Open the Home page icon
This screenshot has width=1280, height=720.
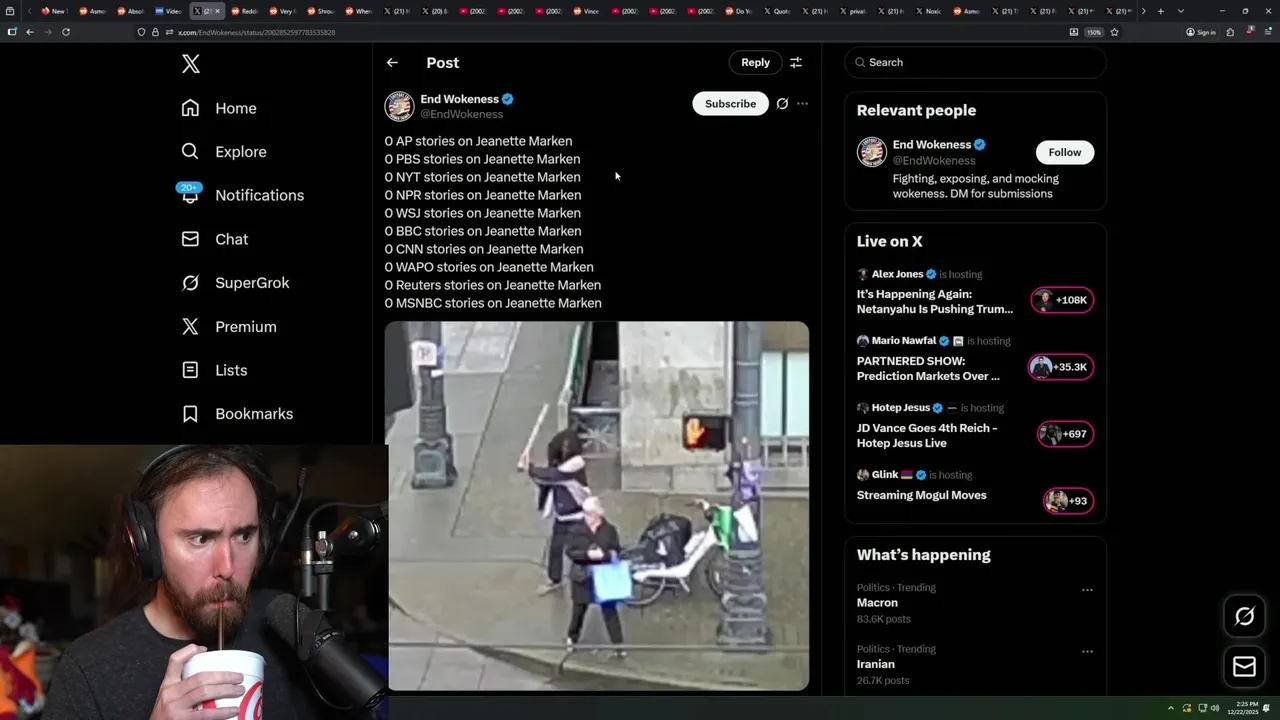(190, 108)
